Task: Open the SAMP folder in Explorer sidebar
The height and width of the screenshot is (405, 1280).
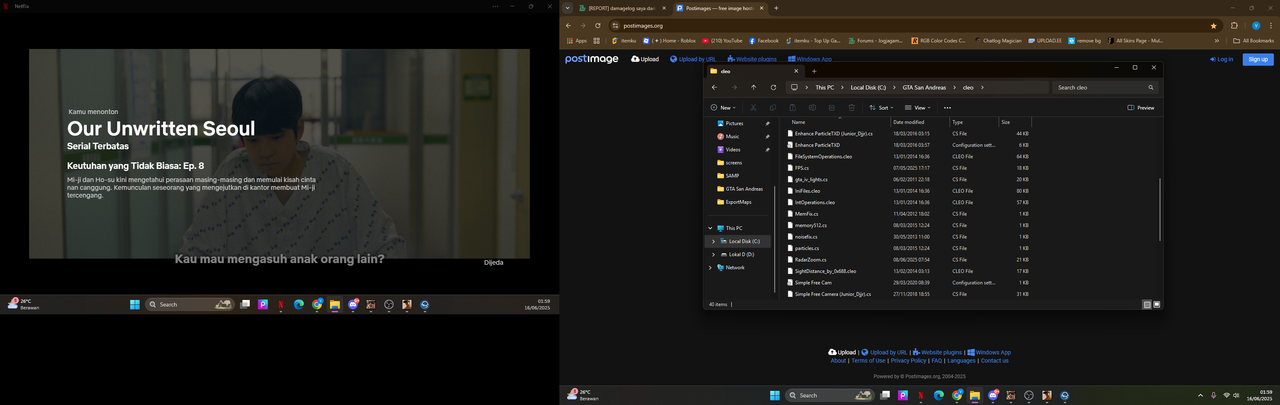Action: [x=733, y=175]
